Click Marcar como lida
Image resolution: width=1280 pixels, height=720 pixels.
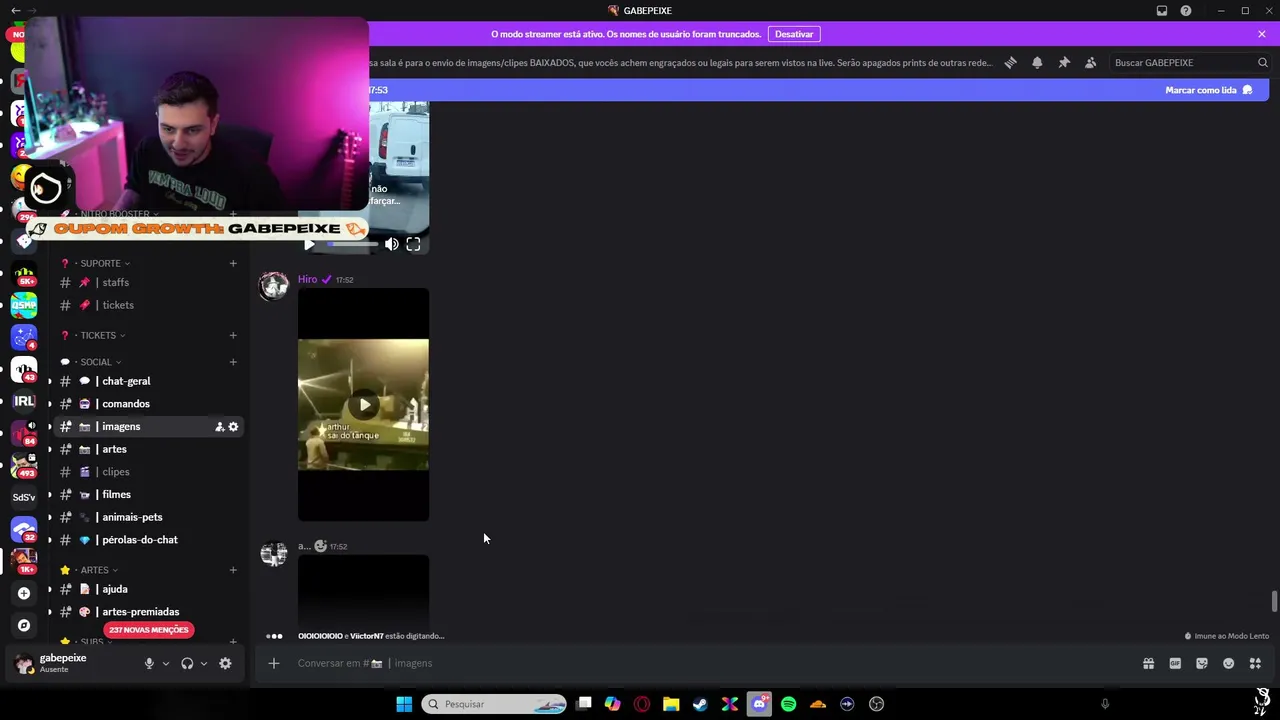1209,90
